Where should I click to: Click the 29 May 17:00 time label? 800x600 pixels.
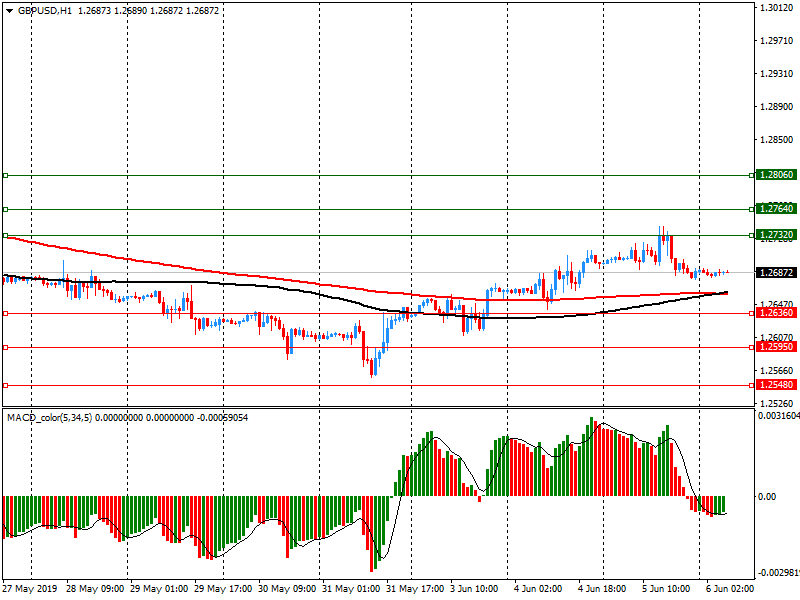[223, 589]
